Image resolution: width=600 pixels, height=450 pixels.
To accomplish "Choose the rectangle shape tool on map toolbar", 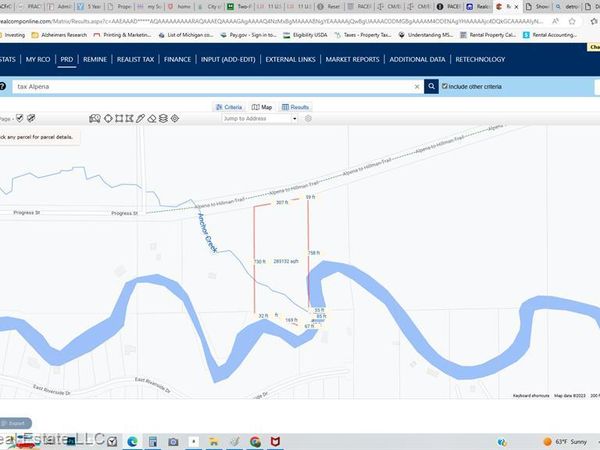I will [119, 118].
